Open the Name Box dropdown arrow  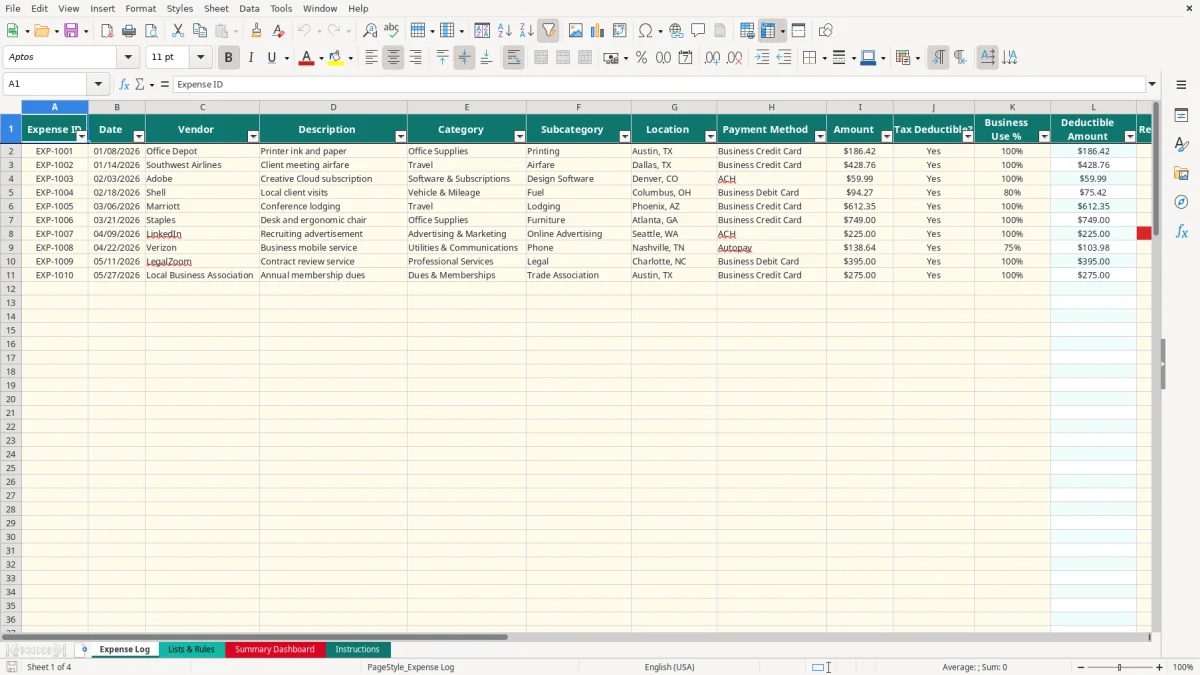pyautogui.click(x=98, y=84)
